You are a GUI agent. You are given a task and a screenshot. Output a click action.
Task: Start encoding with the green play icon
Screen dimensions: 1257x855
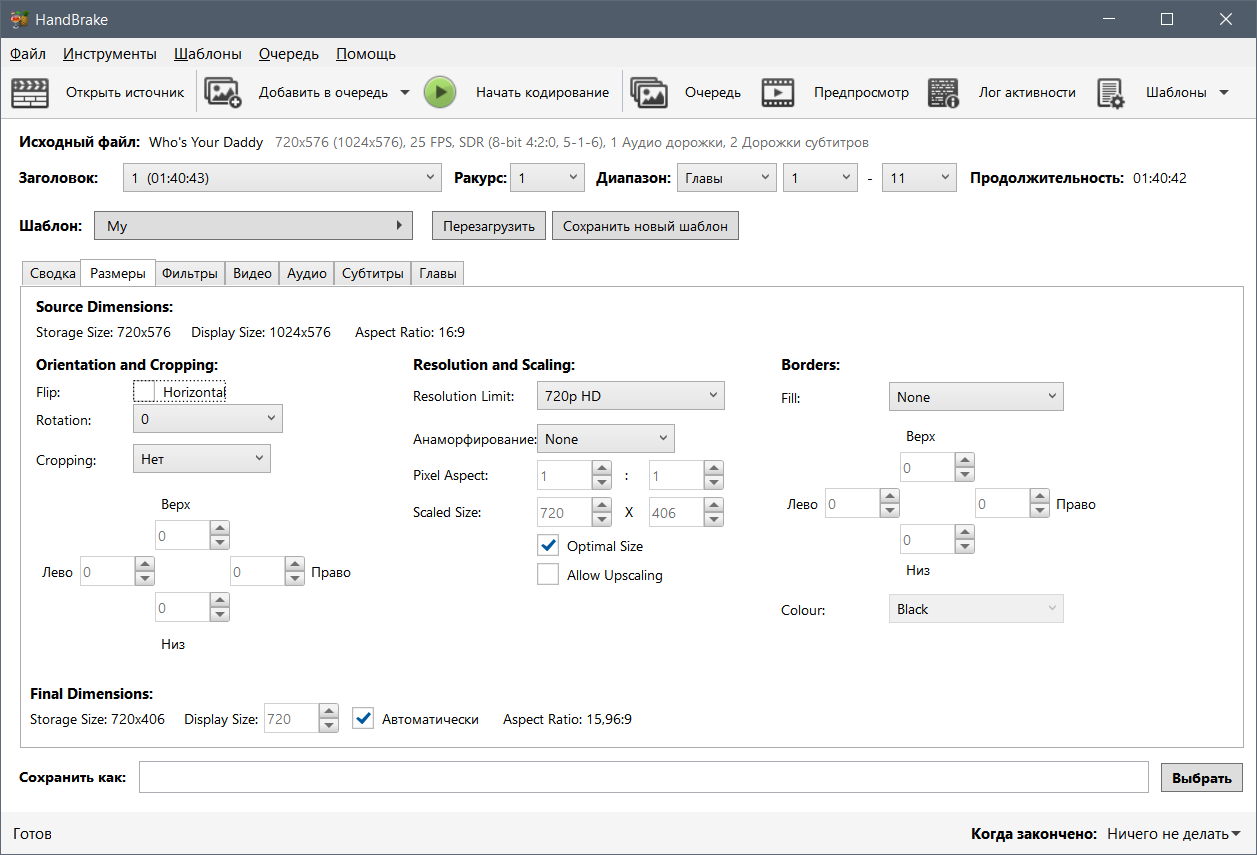click(440, 92)
